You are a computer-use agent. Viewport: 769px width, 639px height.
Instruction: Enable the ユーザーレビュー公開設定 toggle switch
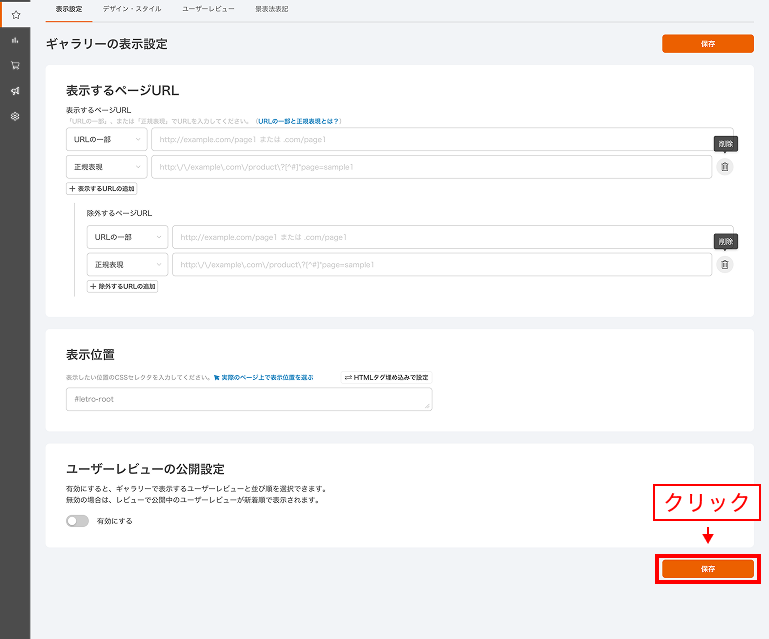77,521
